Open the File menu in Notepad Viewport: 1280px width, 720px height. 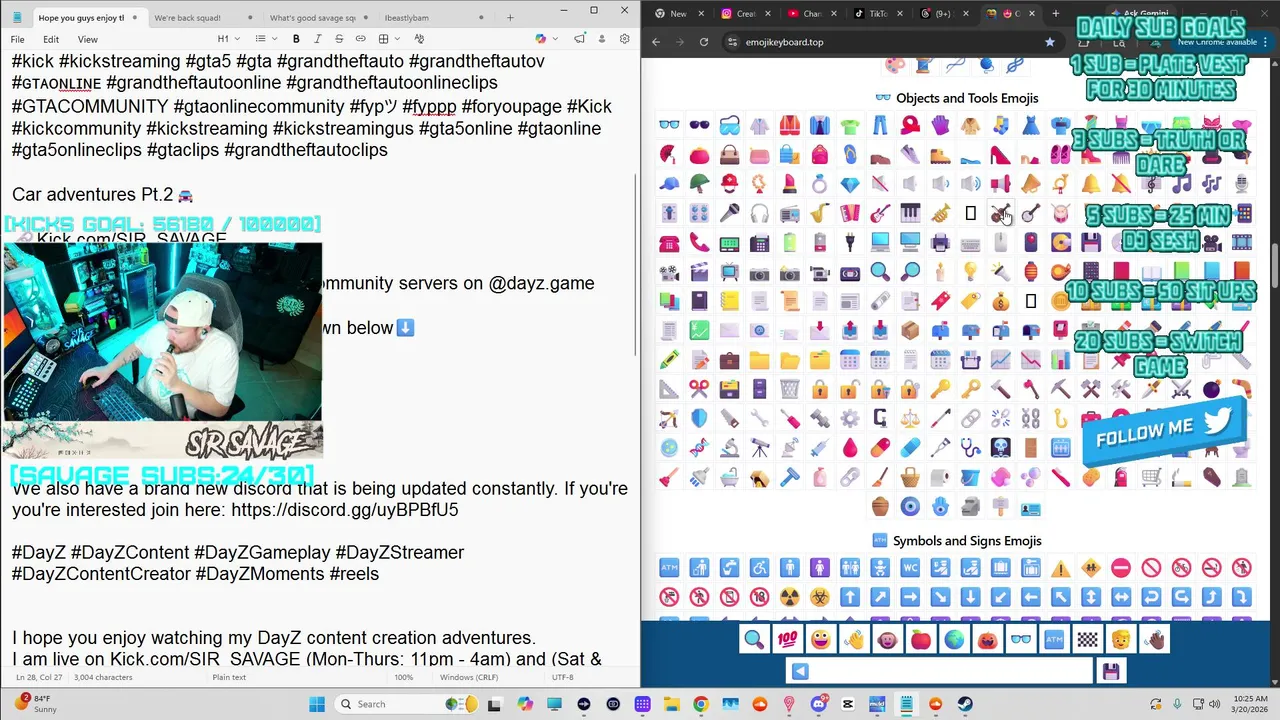tap(17, 39)
